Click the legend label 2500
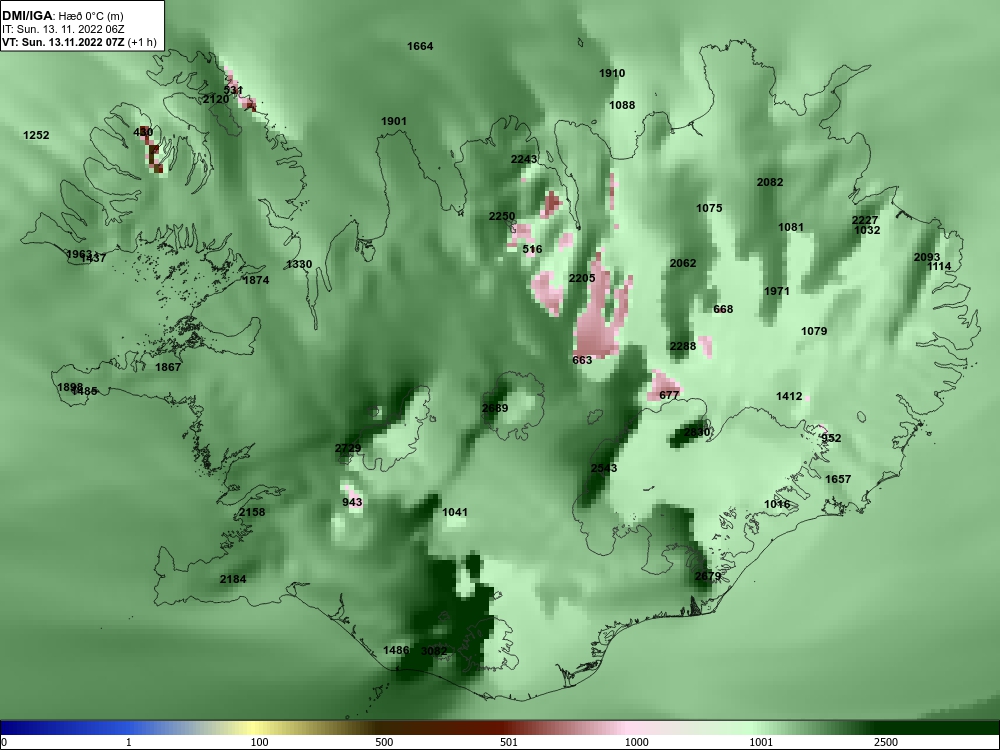The image size is (1000, 750). [x=886, y=742]
